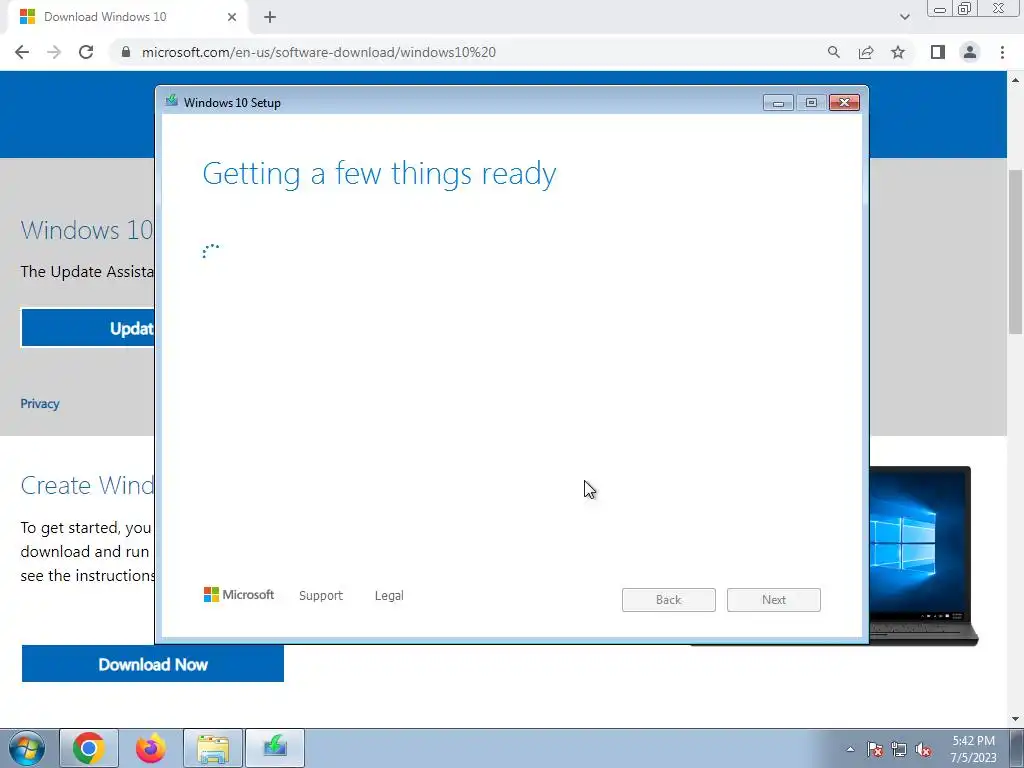This screenshot has height=768, width=1024.
Task: Open a new Chrome tab with plus
Action: pos(270,17)
